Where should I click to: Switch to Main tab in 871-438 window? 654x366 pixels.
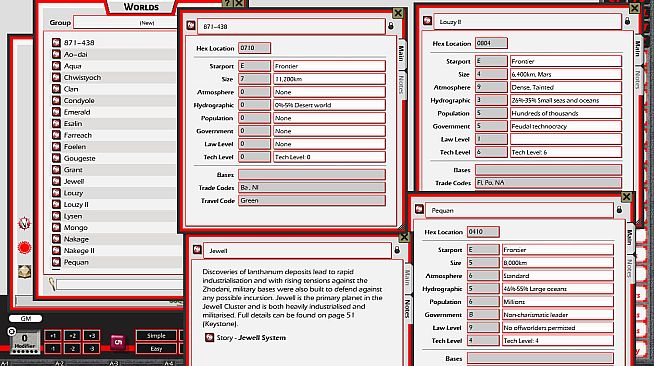[401, 53]
